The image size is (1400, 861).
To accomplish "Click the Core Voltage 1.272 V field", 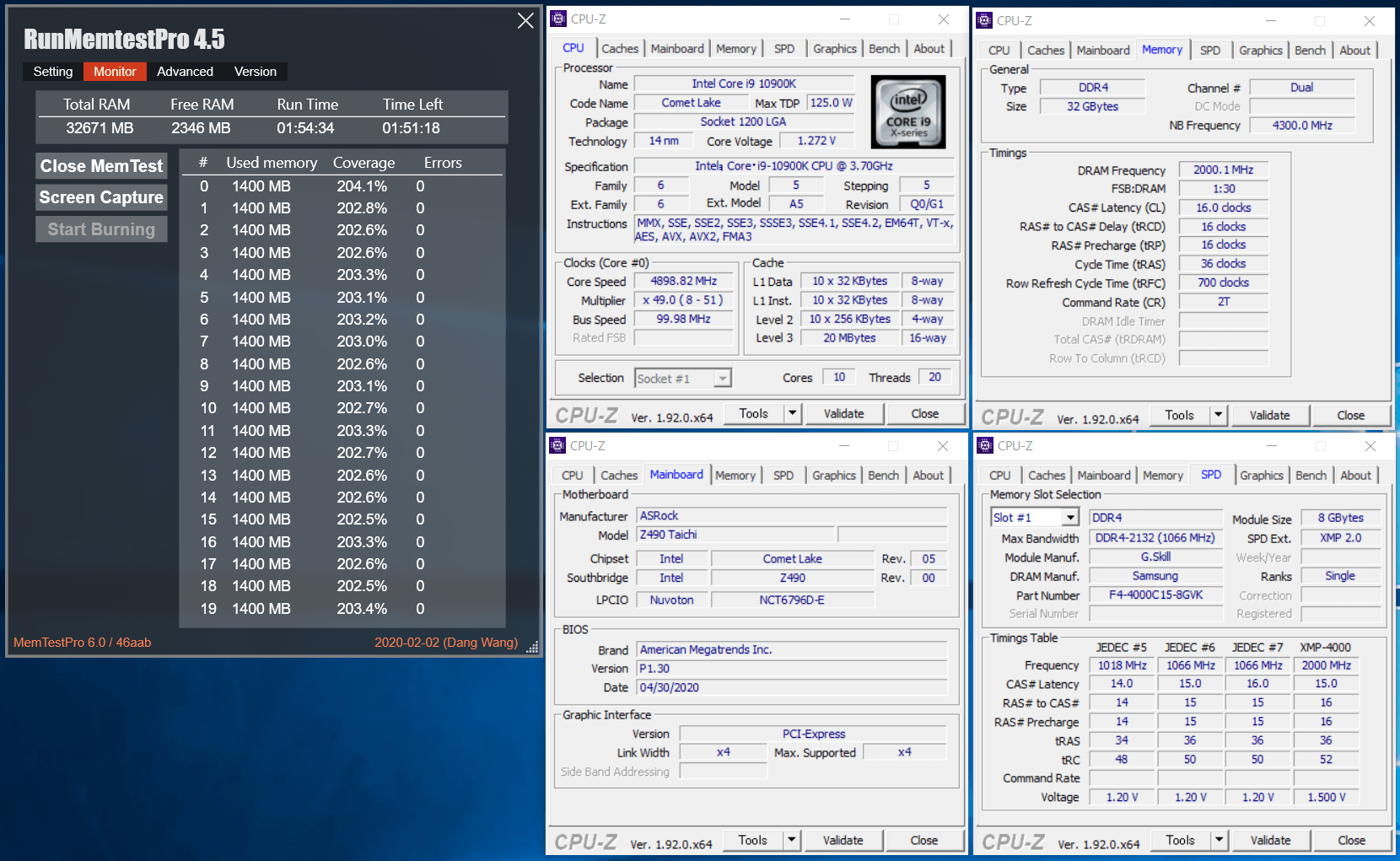I will pos(816,141).
